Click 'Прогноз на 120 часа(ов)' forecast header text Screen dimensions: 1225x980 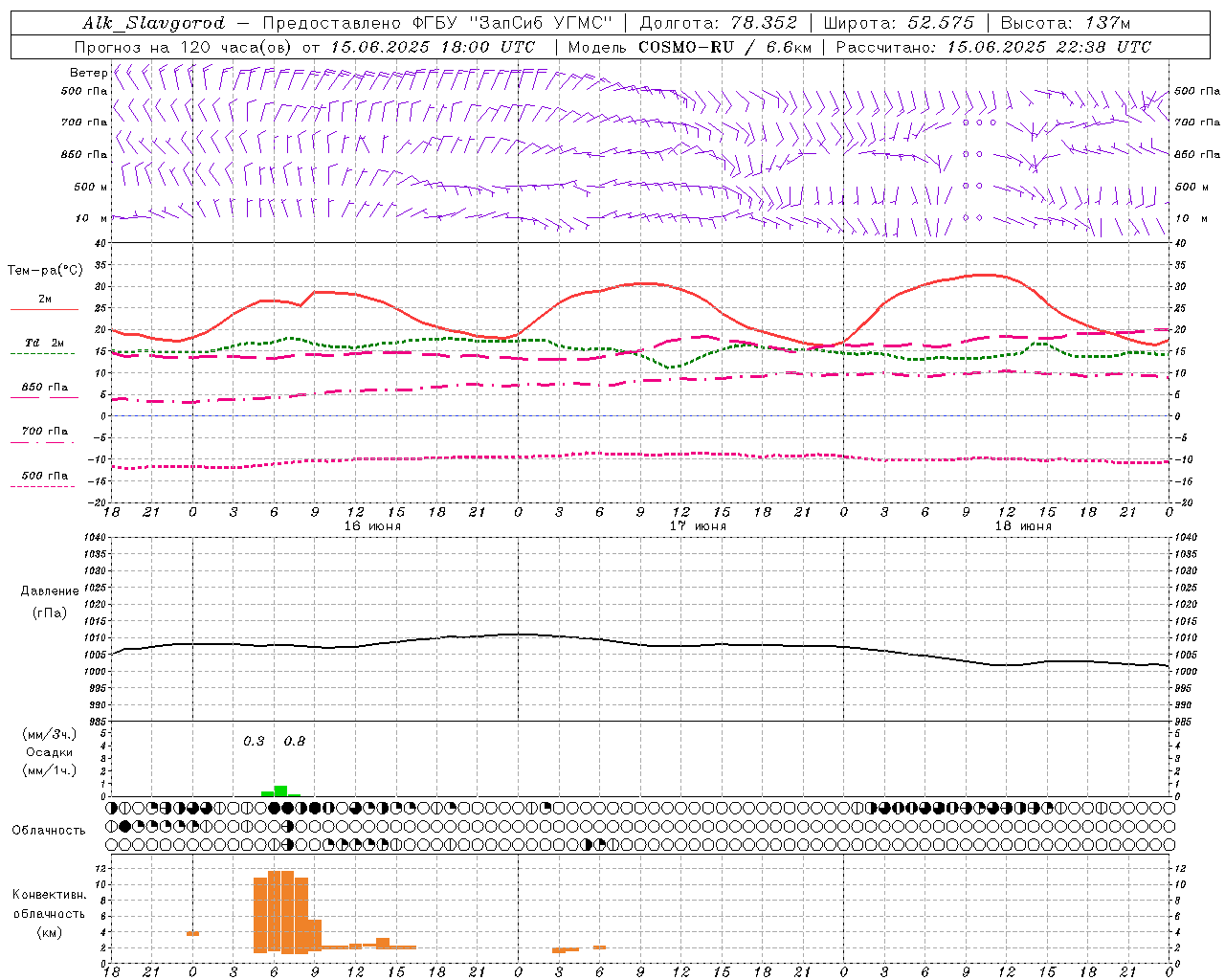click(x=185, y=47)
